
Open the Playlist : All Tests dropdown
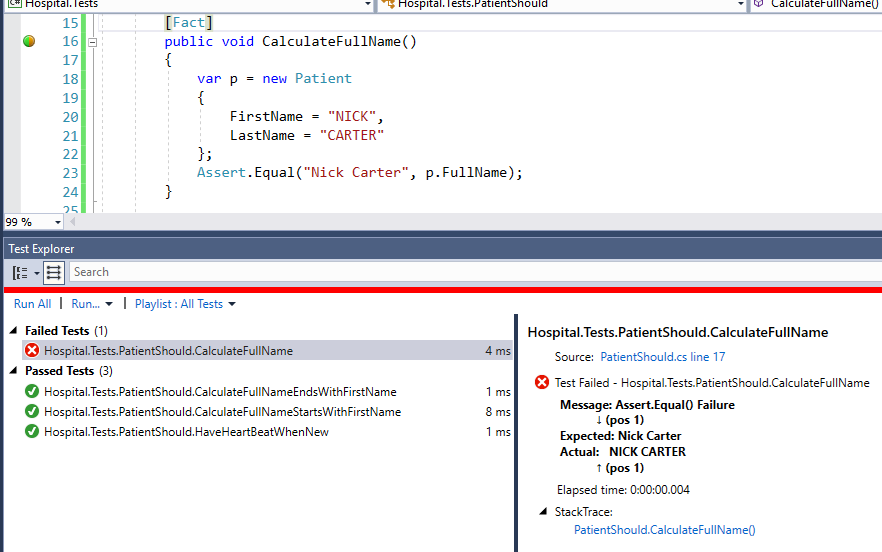pos(185,304)
